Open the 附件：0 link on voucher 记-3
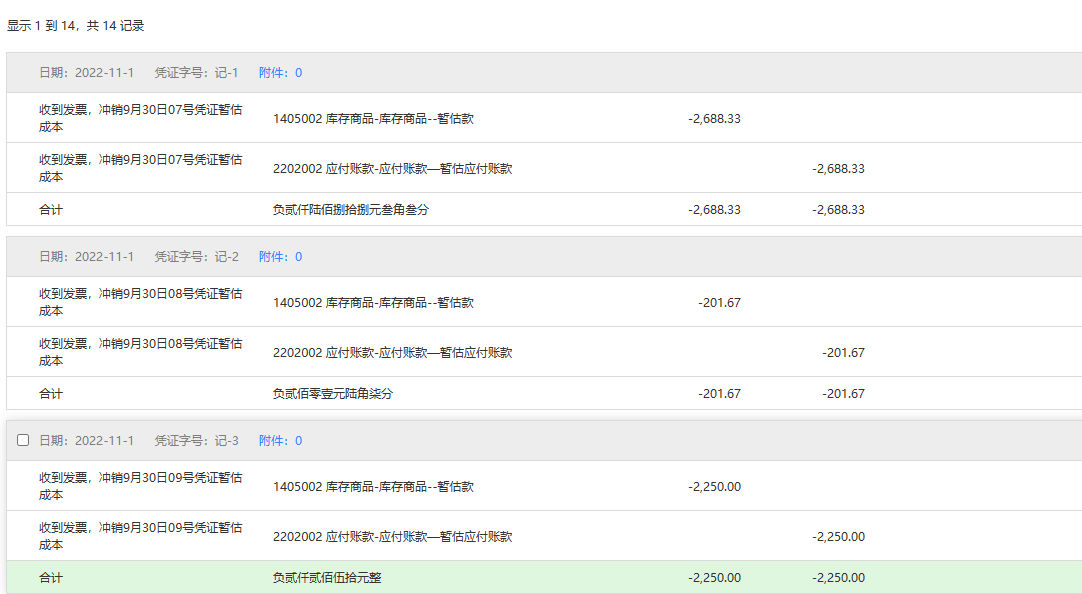The image size is (1082, 594). click(280, 441)
